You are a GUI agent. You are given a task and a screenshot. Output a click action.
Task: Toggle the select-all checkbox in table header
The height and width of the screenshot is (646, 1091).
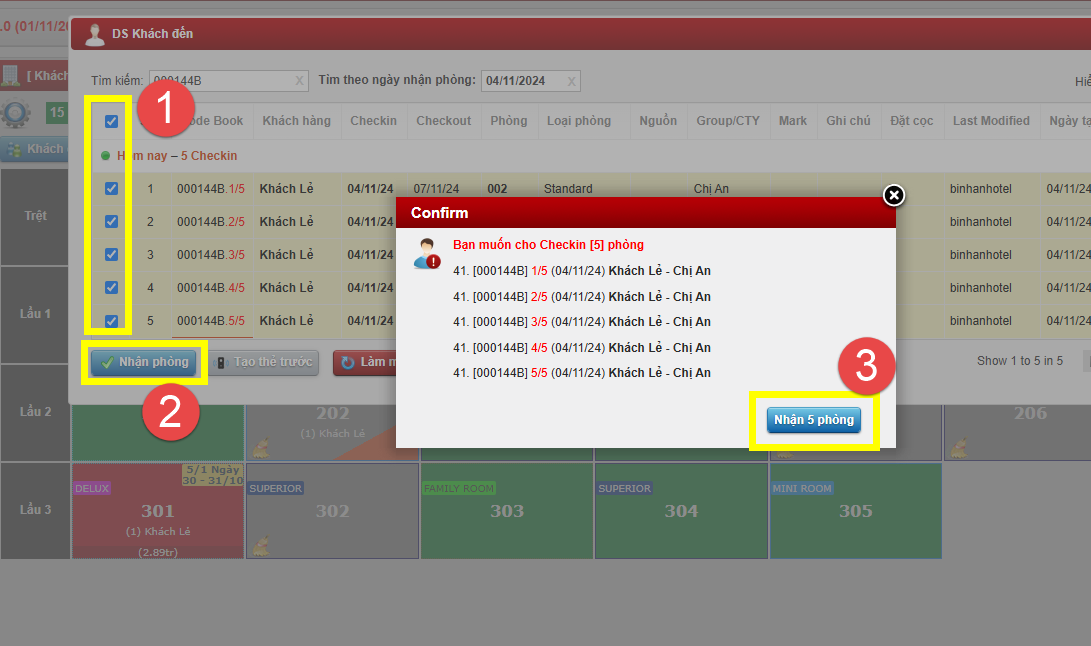tap(112, 121)
